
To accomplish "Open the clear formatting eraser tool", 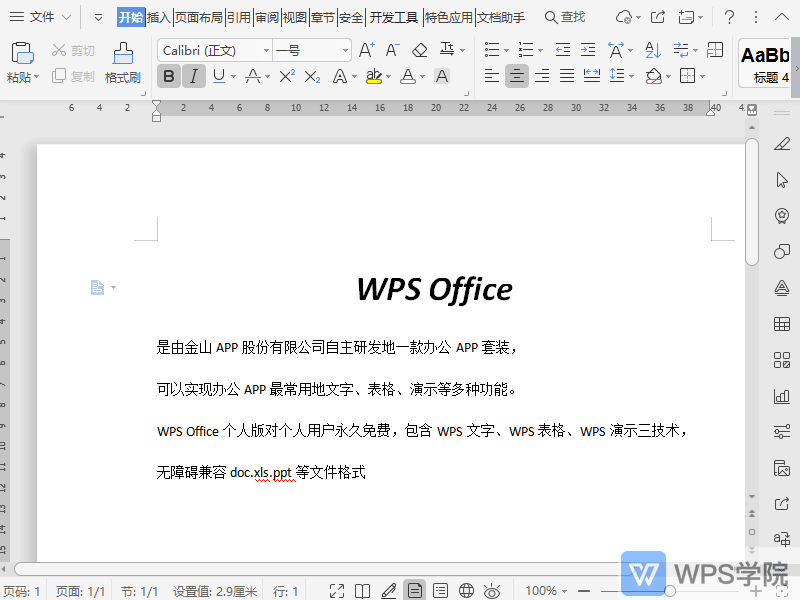I will tap(420, 48).
